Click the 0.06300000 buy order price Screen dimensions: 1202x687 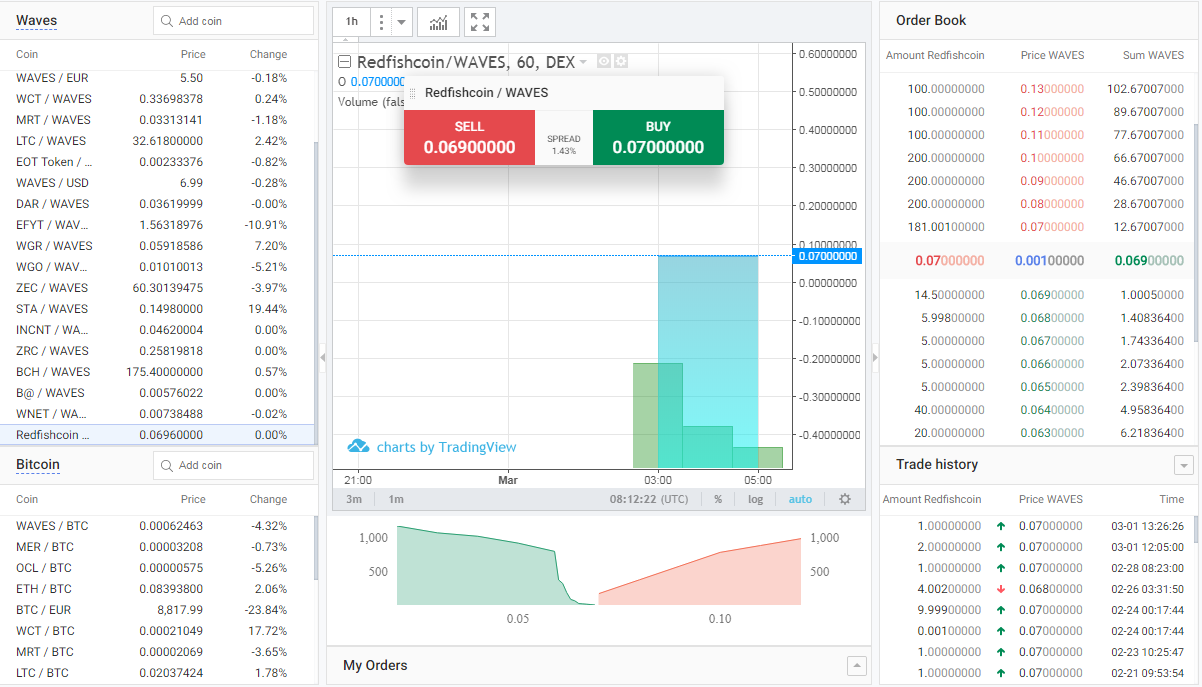pos(1052,433)
